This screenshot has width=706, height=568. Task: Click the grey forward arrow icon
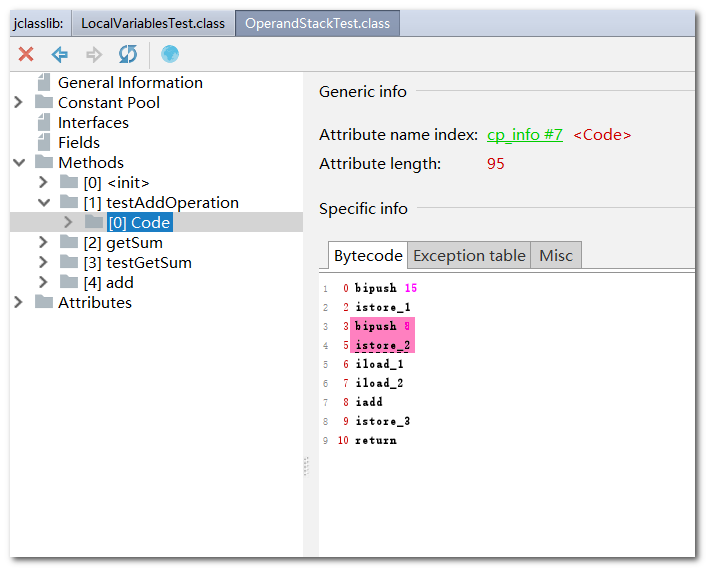pyautogui.click(x=93, y=54)
